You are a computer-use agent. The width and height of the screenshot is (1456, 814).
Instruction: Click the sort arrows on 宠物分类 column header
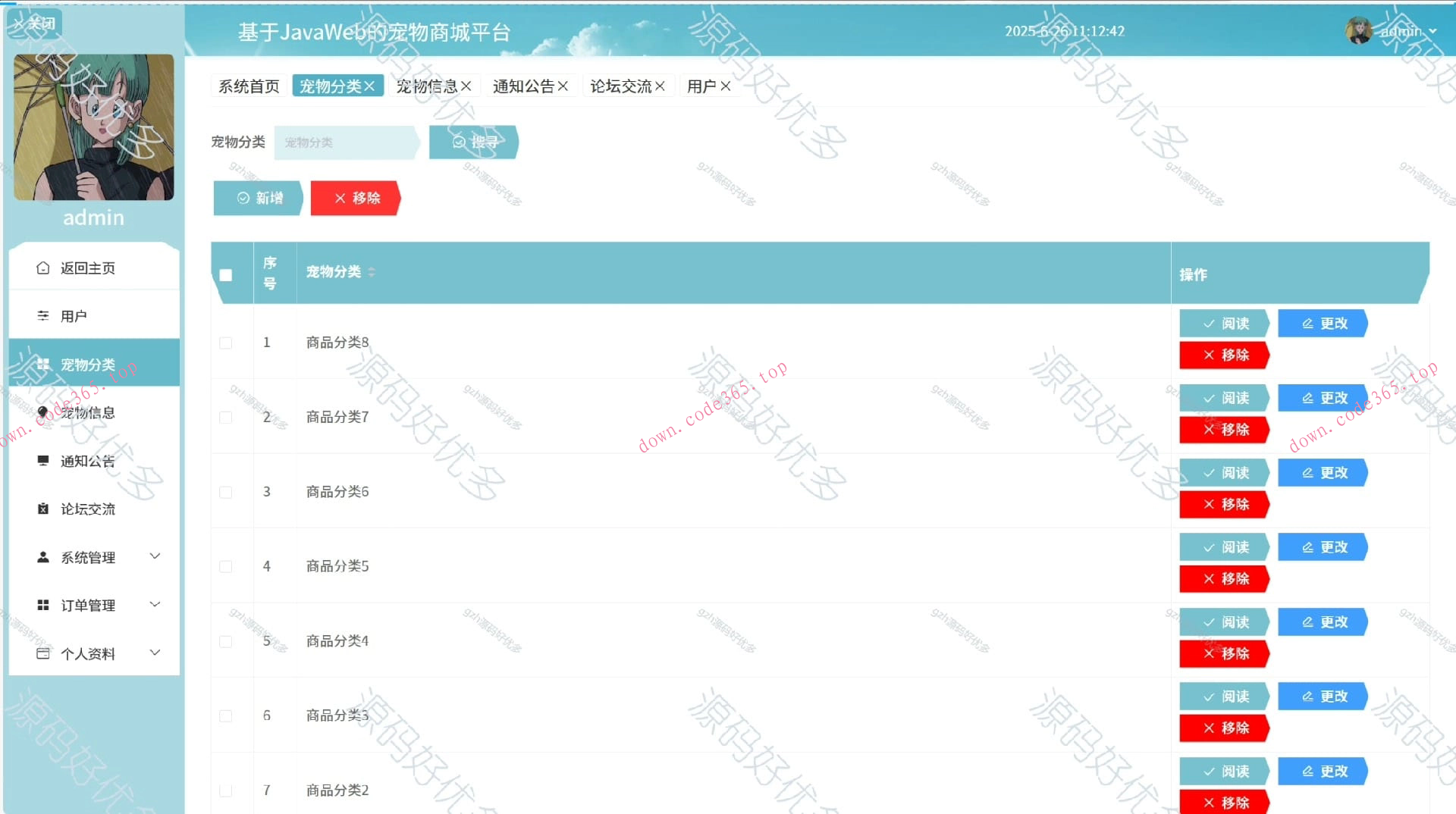coord(372,271)
